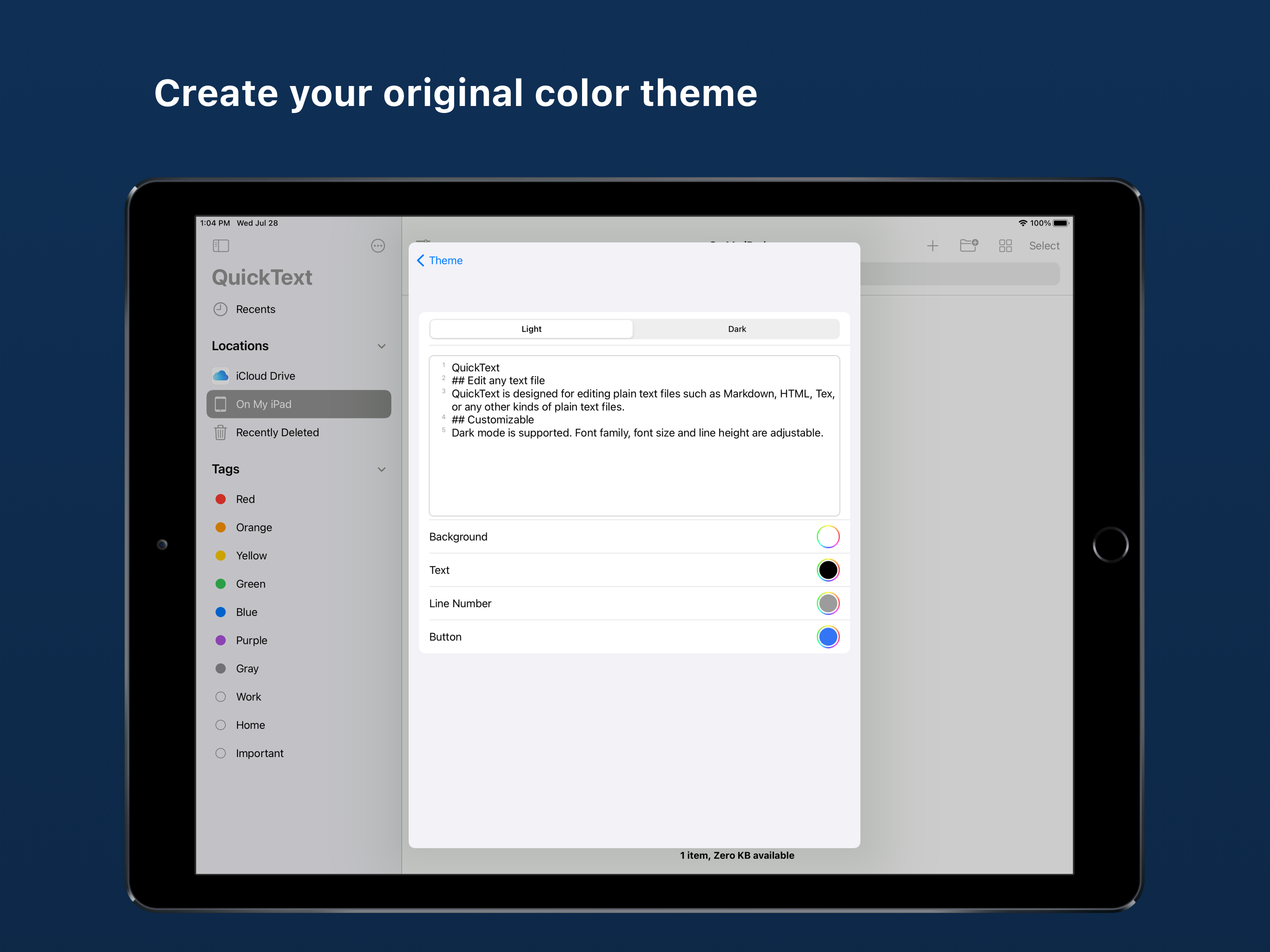The height and width of the screenshot is (952, 1270).
Task: Open Background color picker well
Action: (x=828, y=536)
